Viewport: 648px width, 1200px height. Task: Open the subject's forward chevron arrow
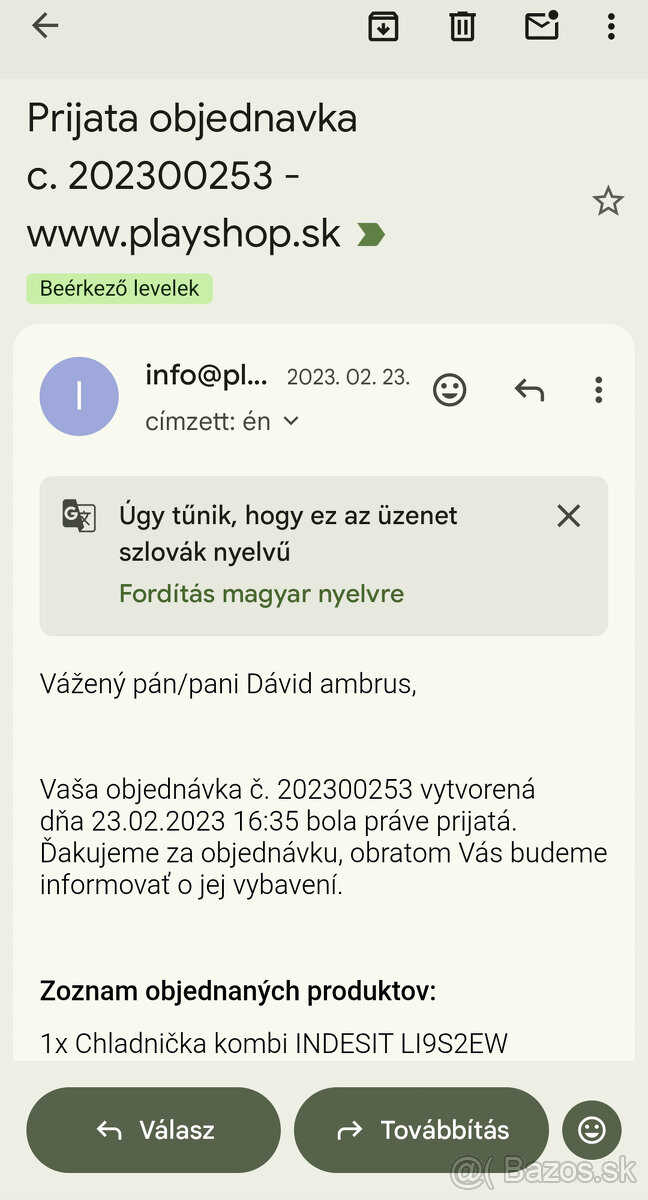371,233
